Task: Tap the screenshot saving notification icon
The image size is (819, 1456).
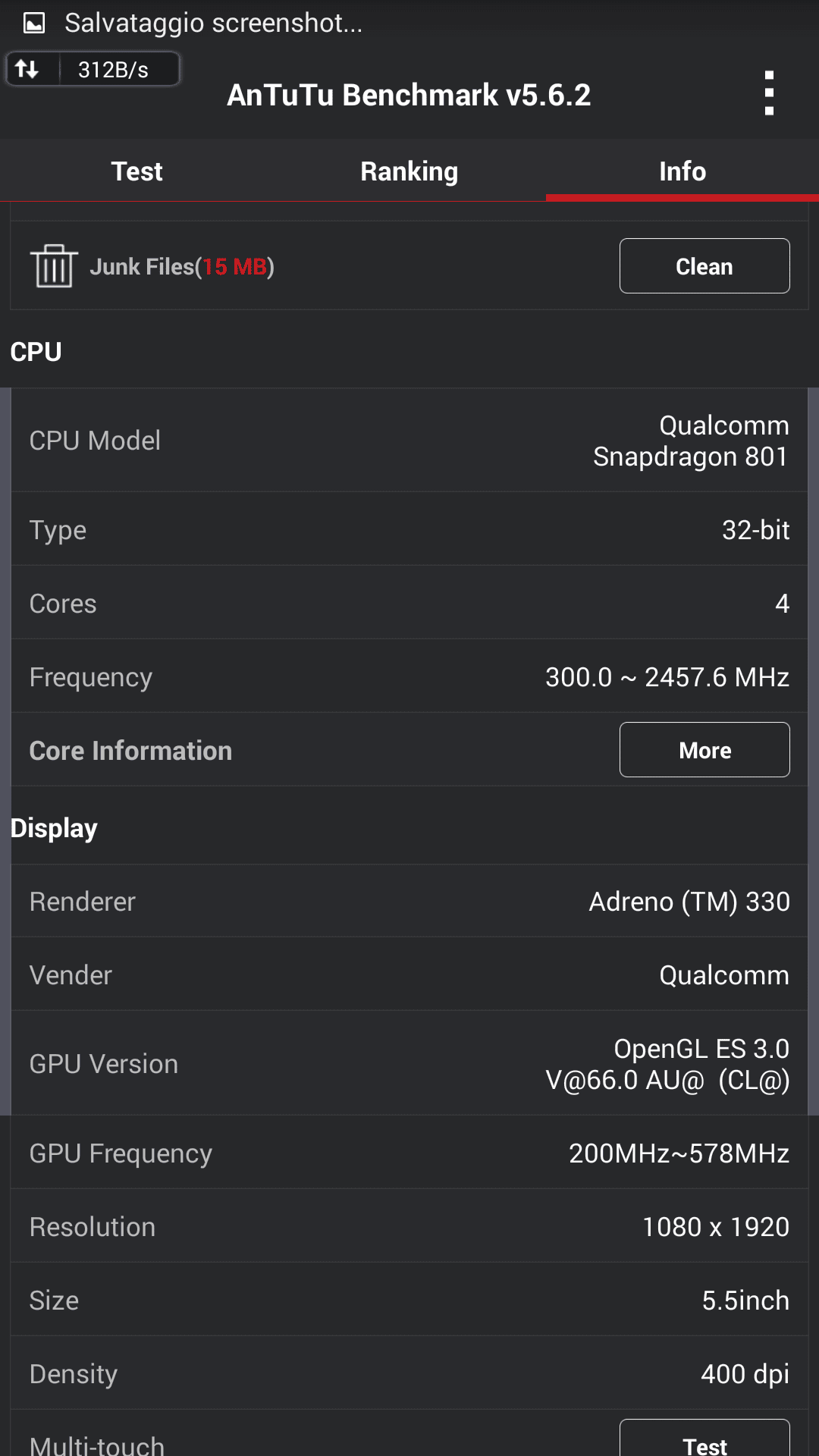Action: tap(34, 24)
